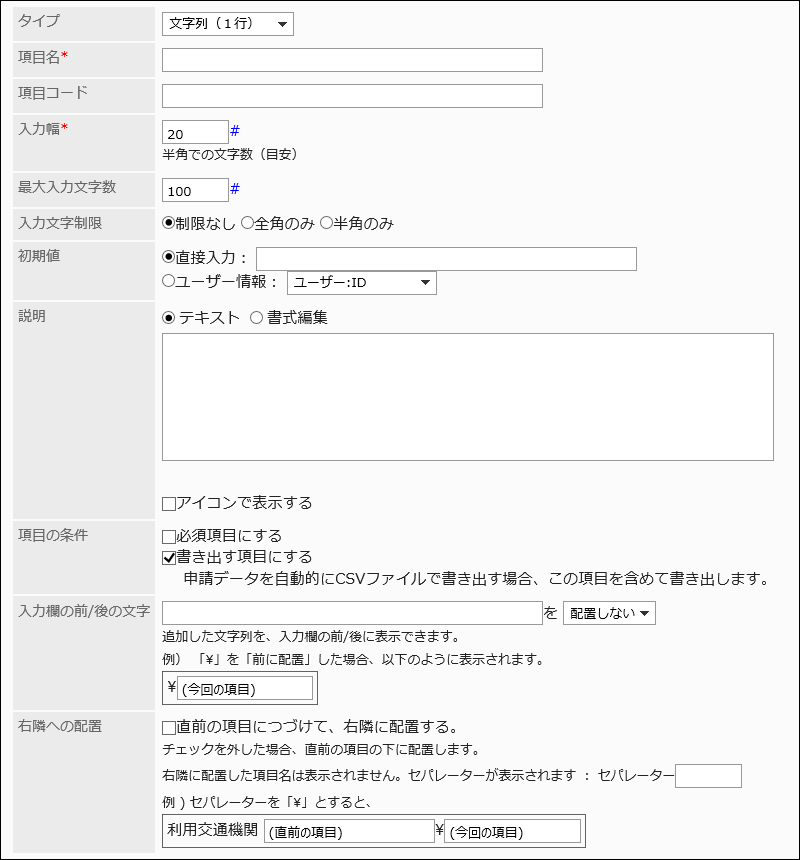800x860 pixels.
Task: Click the # link beside 入力幅 field
Action: [235, 131]
